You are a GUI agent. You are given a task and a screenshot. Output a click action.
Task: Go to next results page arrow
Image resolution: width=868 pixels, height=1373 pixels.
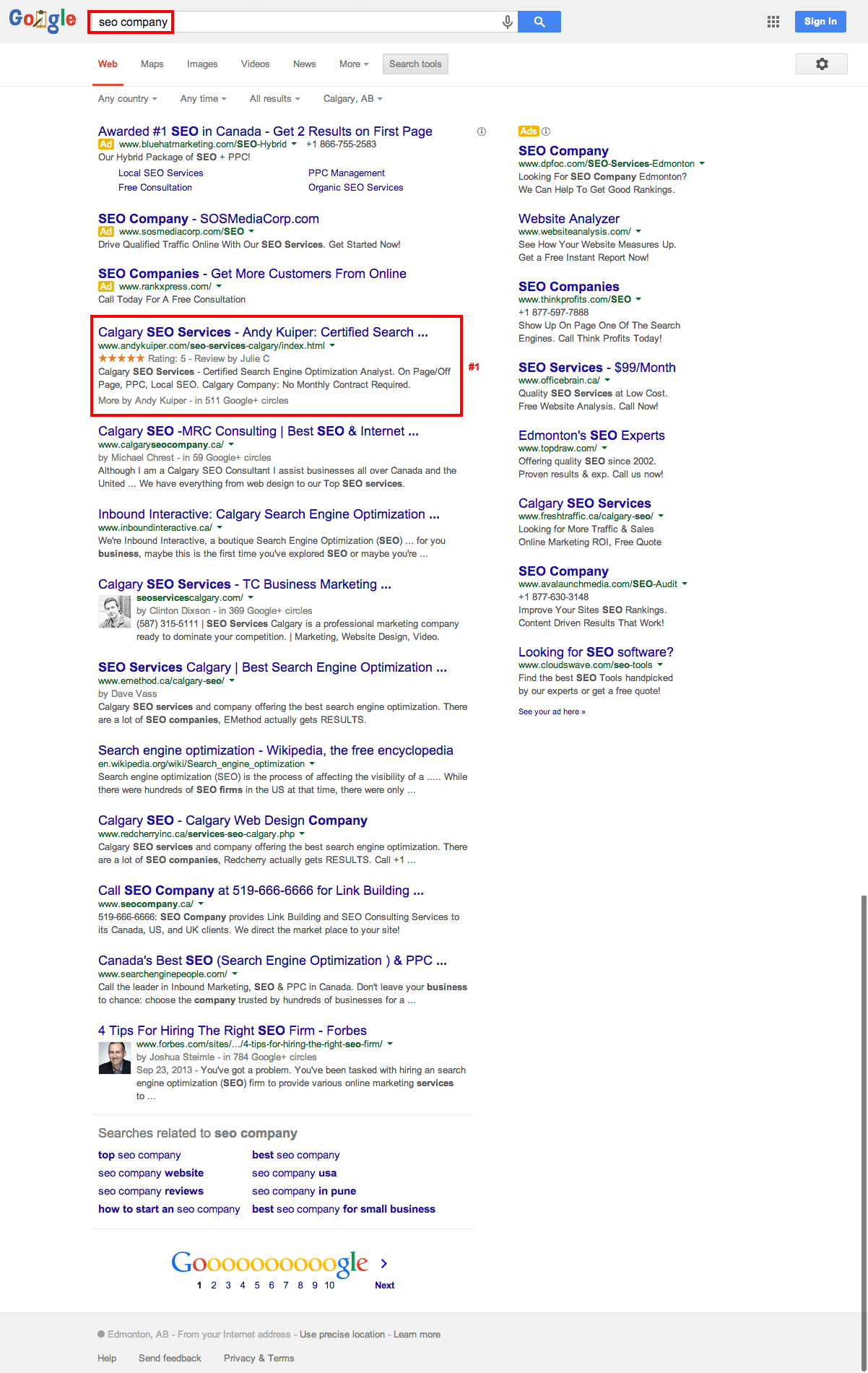click(384, 1263)
